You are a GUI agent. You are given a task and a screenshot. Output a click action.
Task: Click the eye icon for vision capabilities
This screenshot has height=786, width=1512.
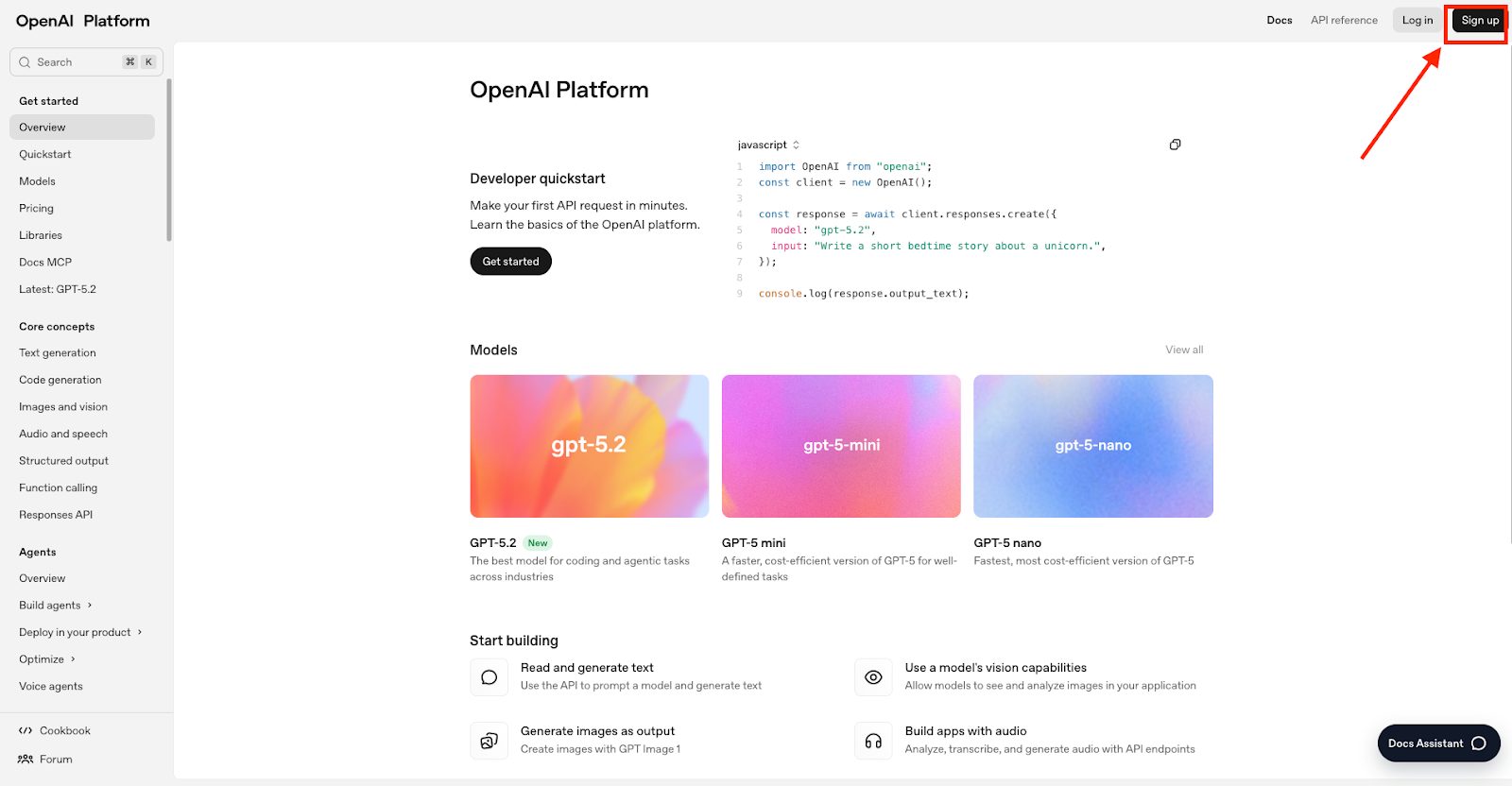click(x=873, y=677)
